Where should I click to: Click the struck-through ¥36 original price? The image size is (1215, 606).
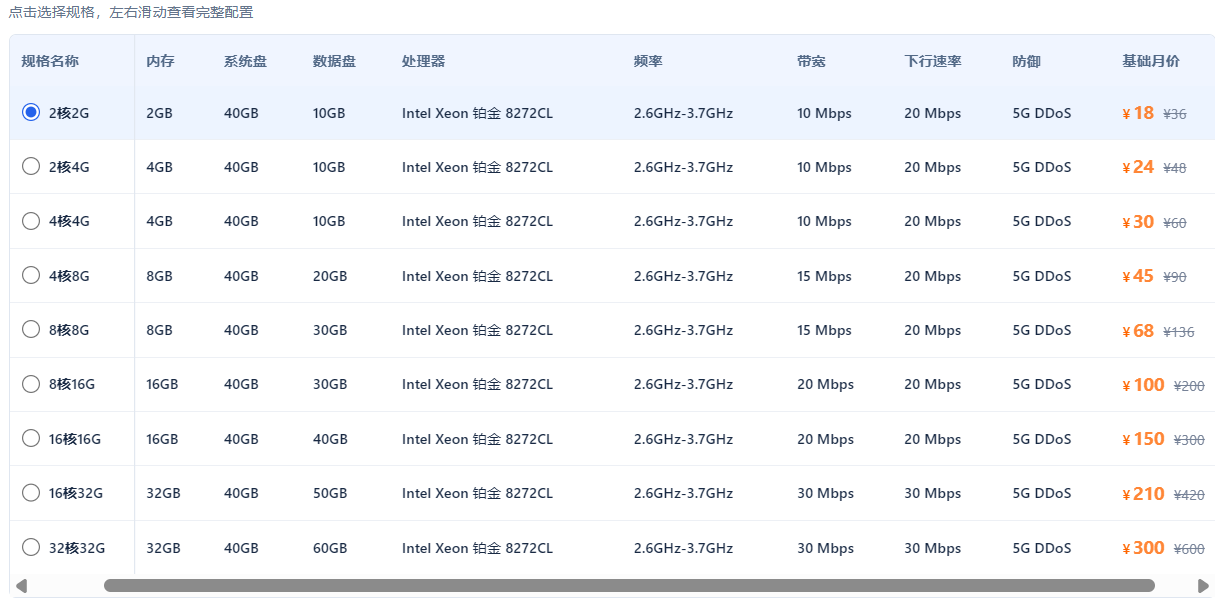(x=1175, y=114)
